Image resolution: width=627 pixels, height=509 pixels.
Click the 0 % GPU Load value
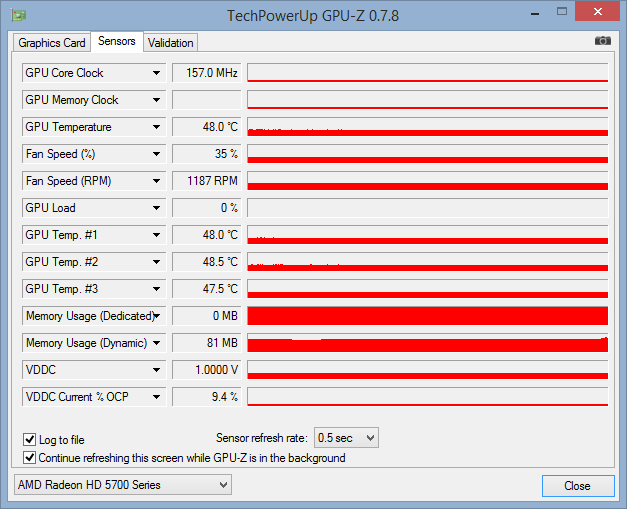207,208
